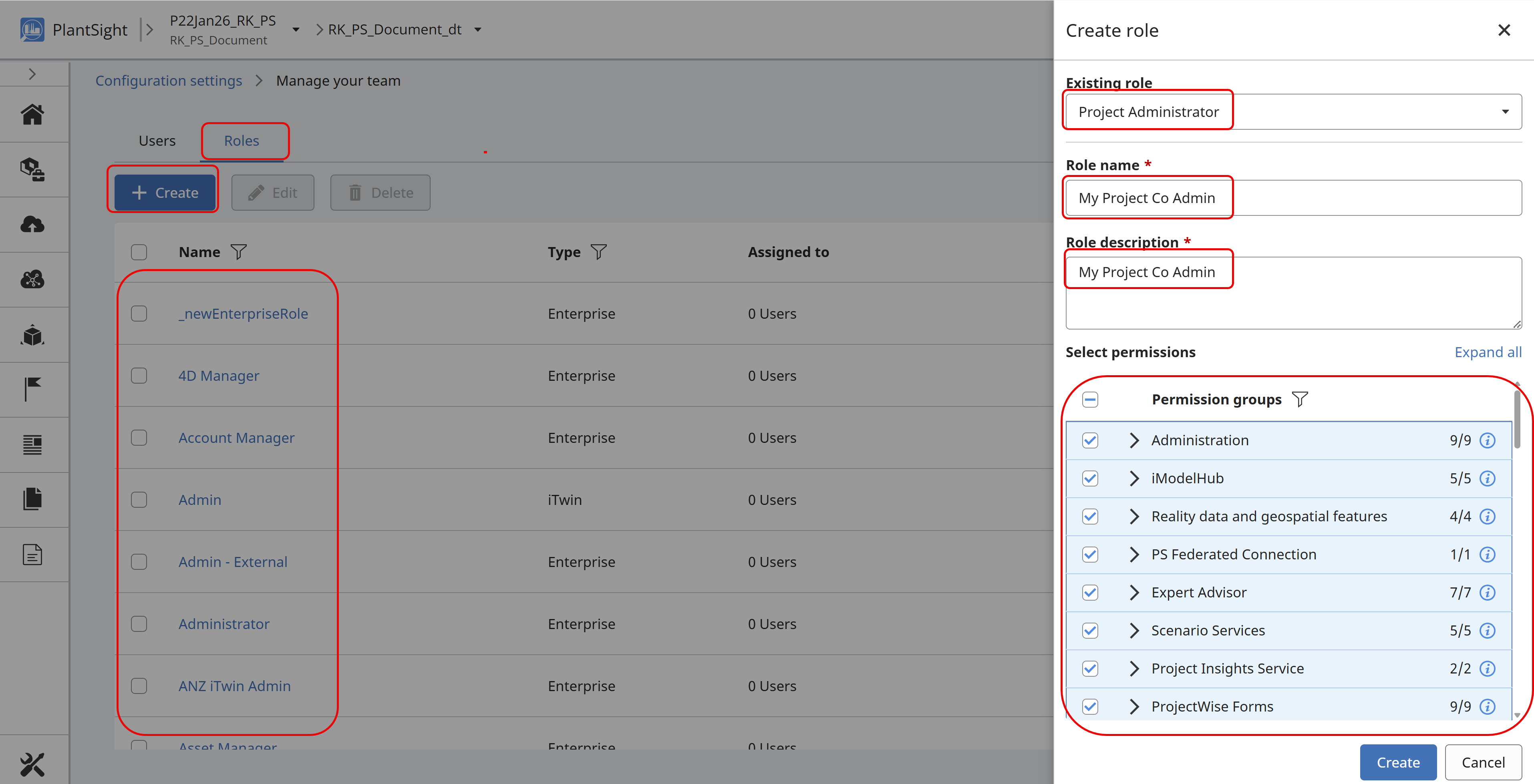1534x784 pixels.
Task: Click the home icon in the sidebar
Action: coord(33,114)
